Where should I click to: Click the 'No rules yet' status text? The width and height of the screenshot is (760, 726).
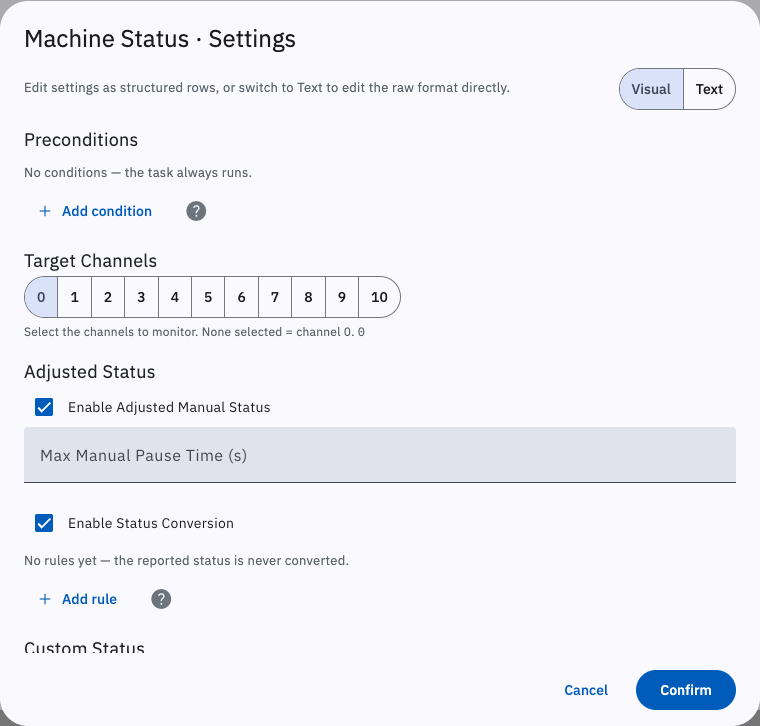click(187, 561)
